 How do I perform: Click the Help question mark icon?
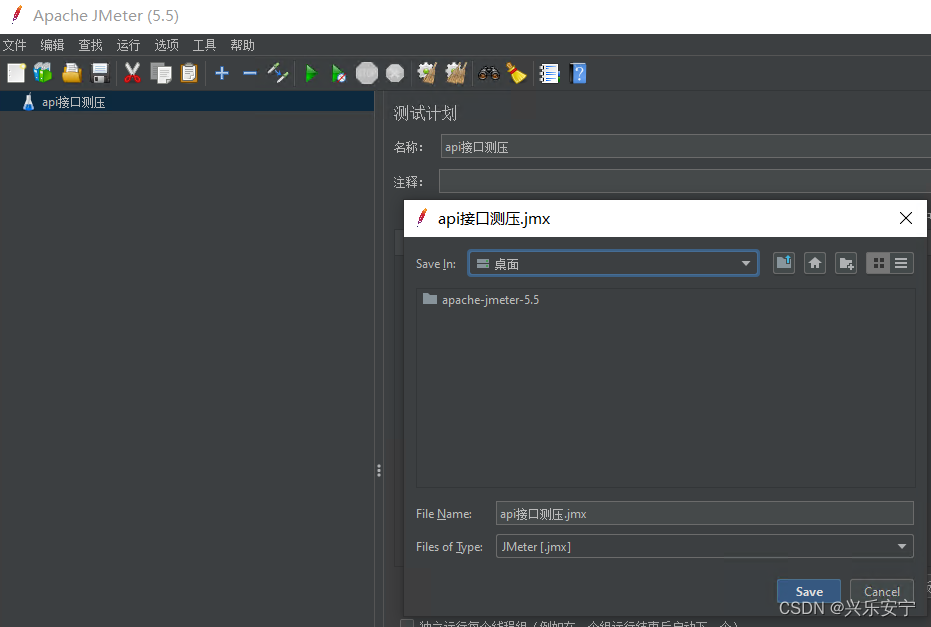pos(578,73)
